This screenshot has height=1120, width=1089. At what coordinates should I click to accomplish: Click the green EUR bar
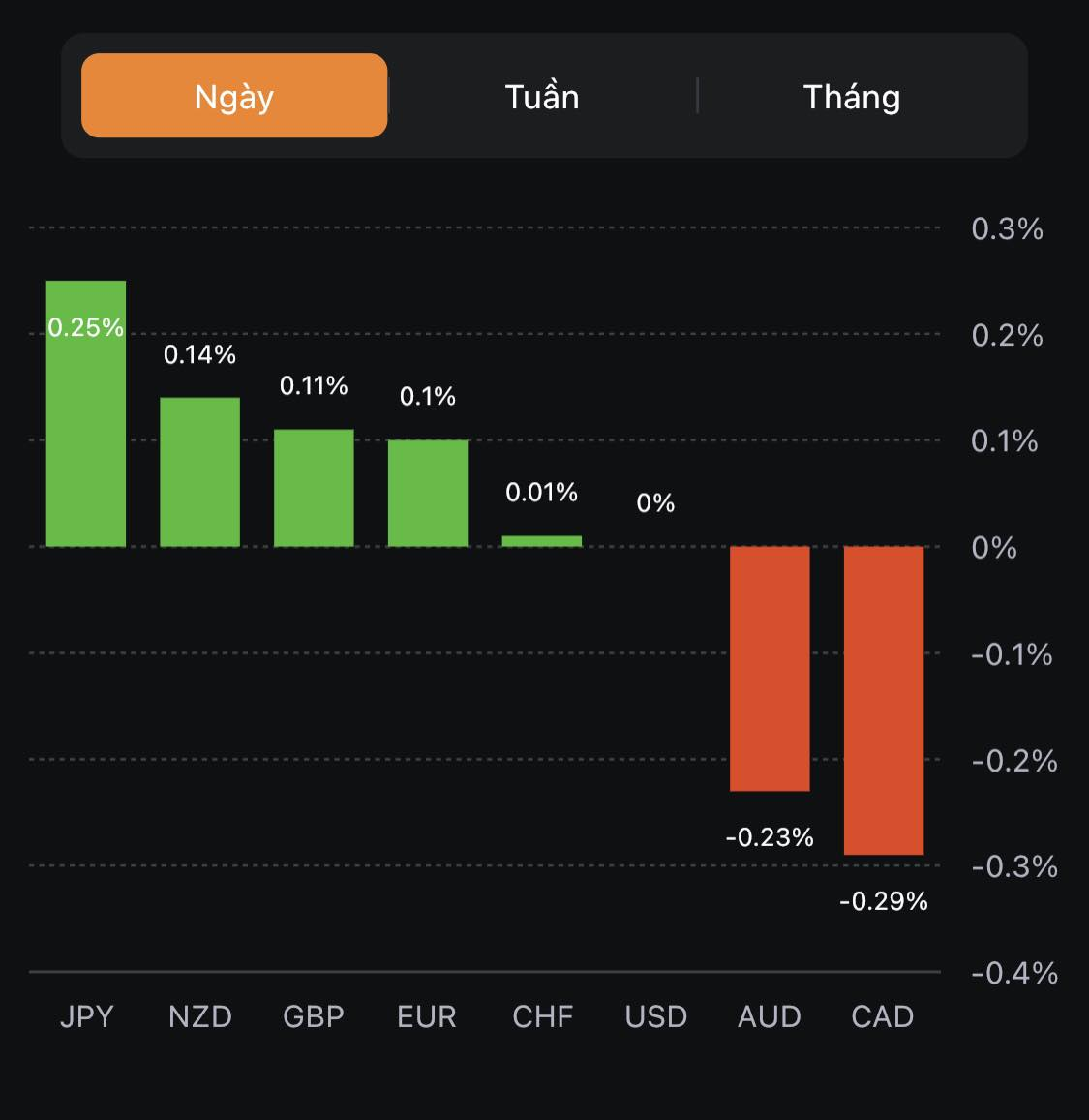[428, 493]
